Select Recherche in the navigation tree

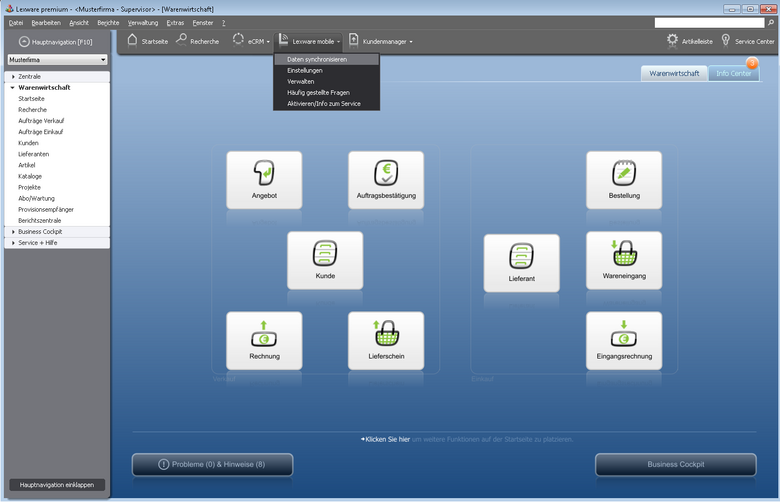[32, 110]
